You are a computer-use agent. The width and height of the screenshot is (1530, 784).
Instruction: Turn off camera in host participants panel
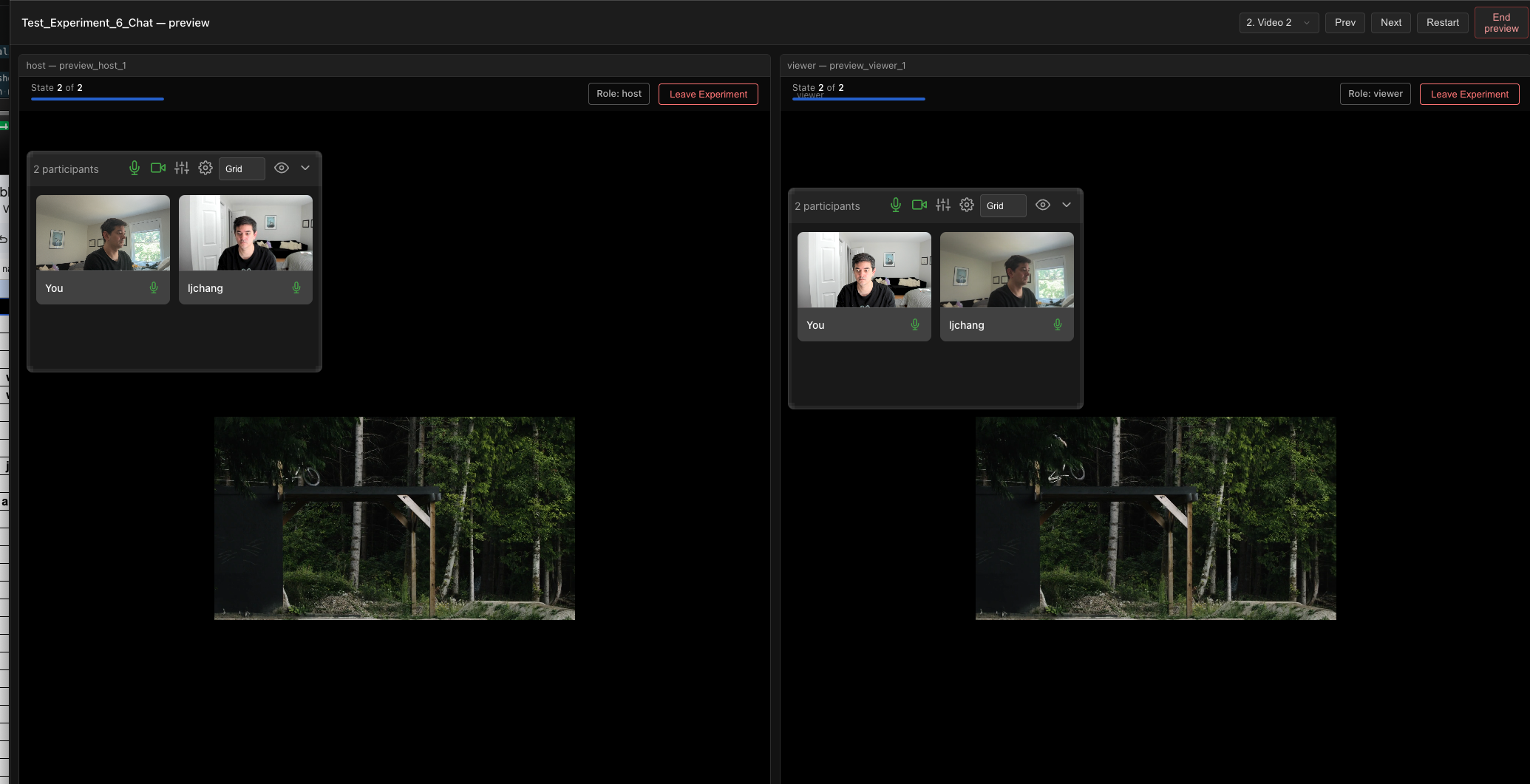coord(158,168)
